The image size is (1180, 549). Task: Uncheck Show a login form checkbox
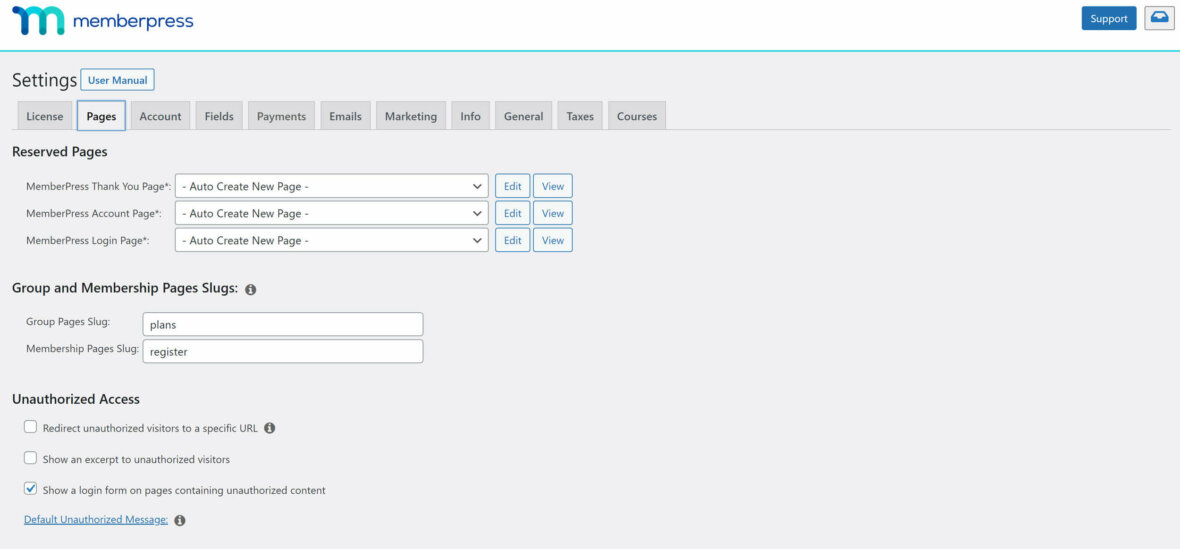pos(30,489)
